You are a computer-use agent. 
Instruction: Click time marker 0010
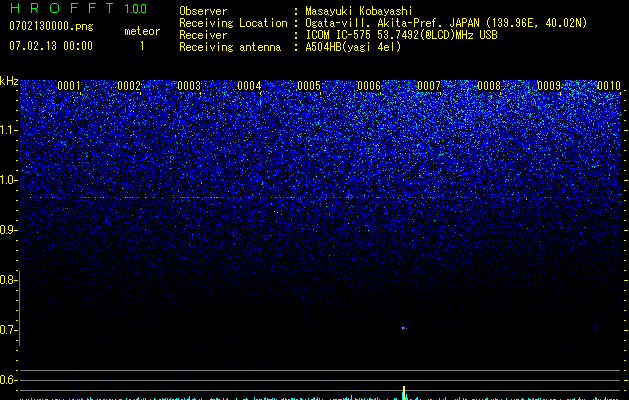609,86
